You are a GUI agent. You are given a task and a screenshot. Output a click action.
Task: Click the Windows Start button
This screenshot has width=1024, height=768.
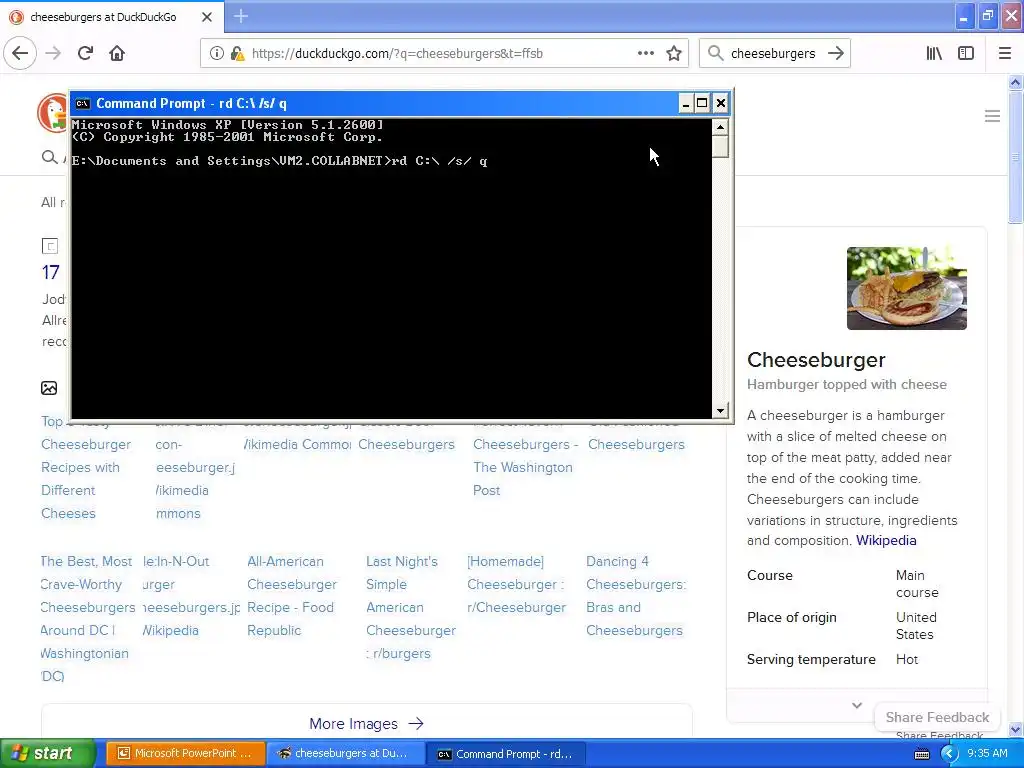(x=47, y=754)
